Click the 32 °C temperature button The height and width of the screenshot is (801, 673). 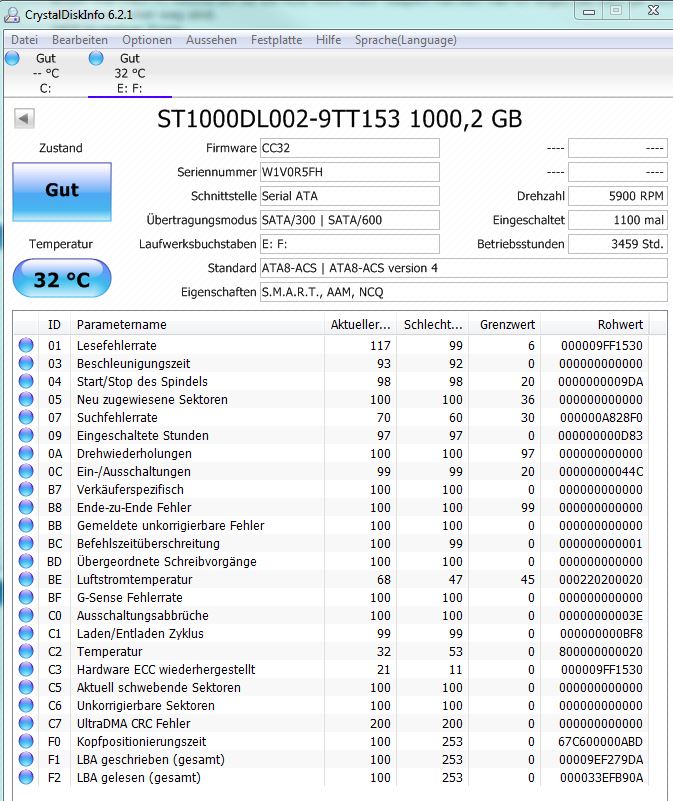pyautogui.click(x=62, y=278)
